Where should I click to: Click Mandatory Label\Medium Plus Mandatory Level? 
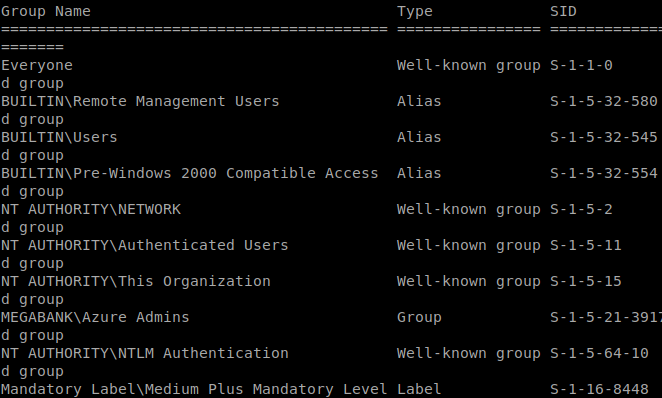(x=194, y=389)
